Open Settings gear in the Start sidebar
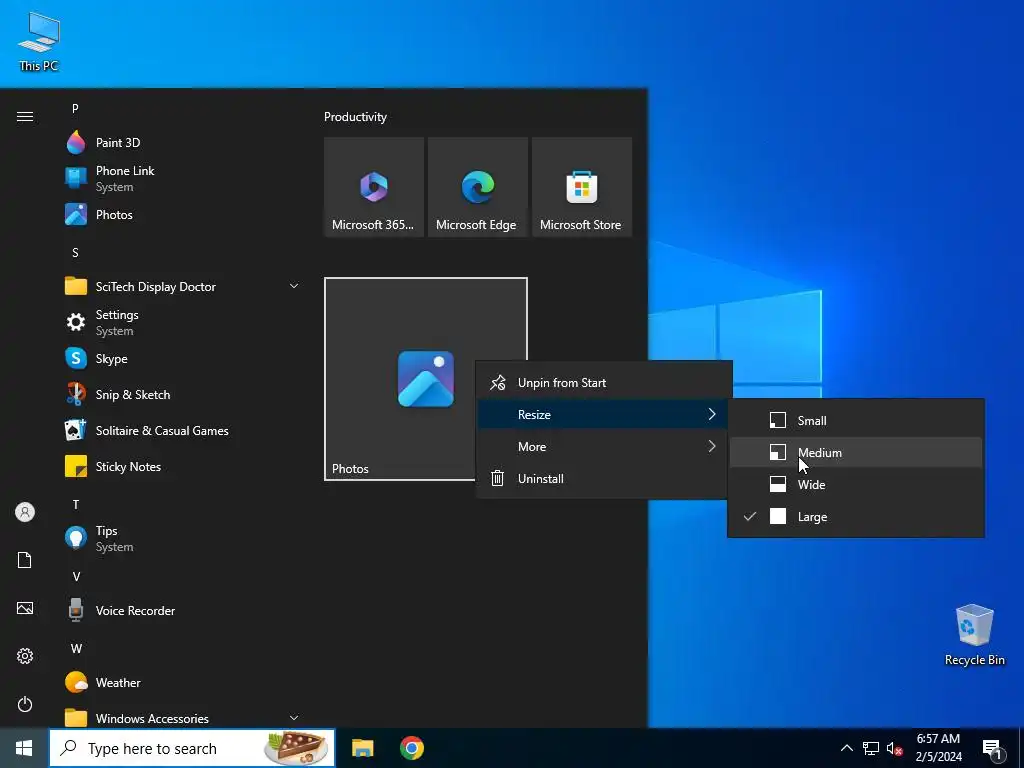 pyautogui.click(x=25, y=656)
